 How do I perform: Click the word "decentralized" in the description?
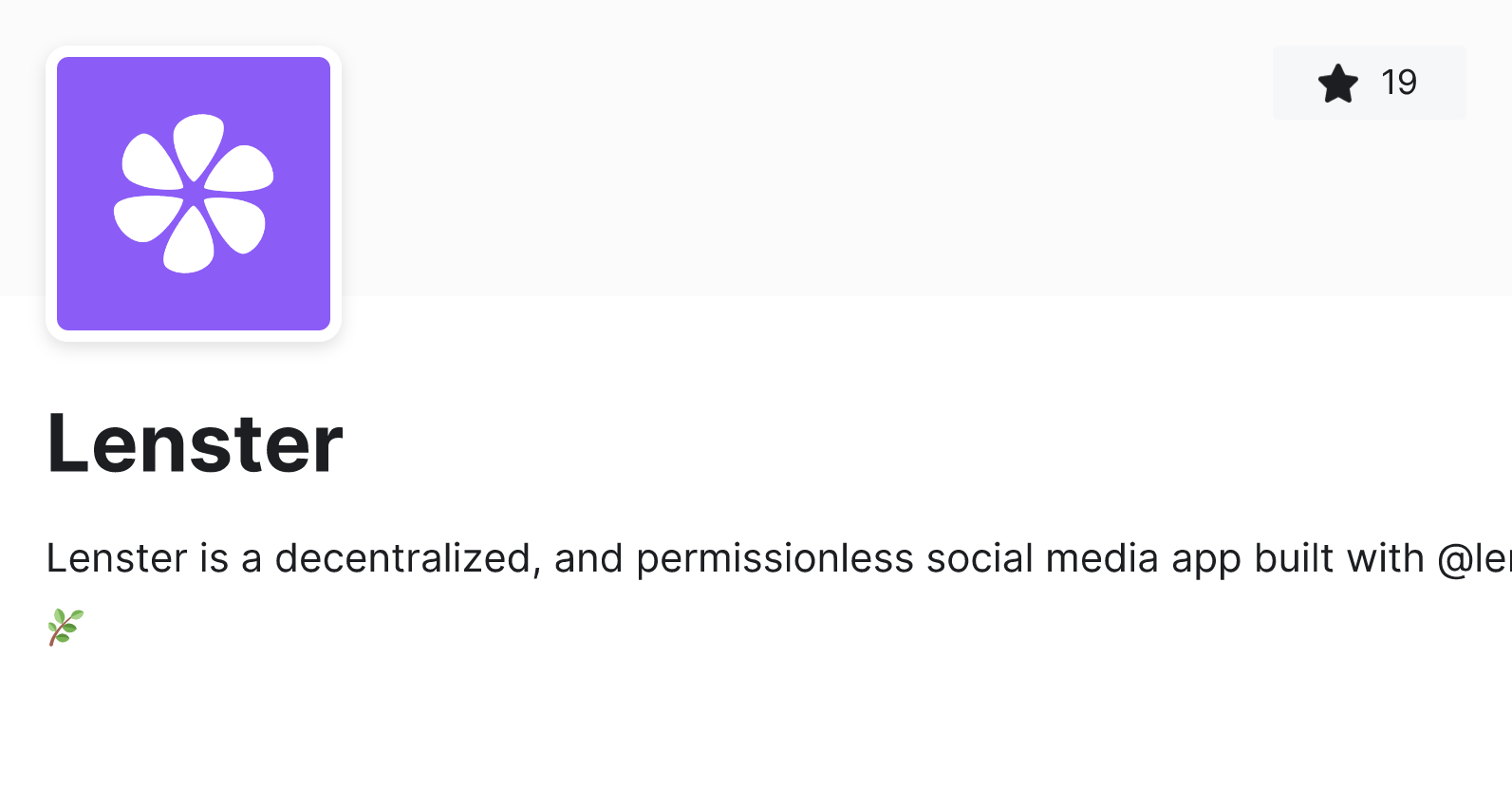[402, 558]
